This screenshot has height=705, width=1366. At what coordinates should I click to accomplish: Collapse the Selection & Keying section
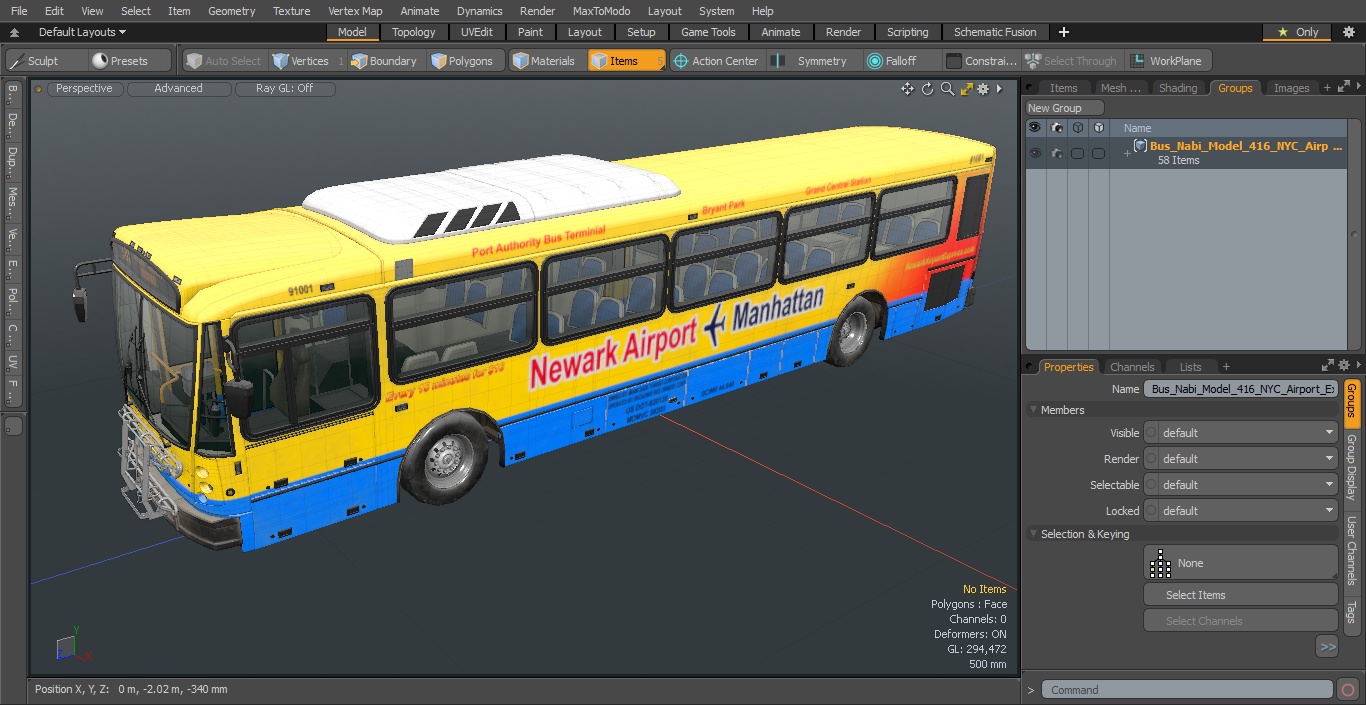tap(1033, 534)
